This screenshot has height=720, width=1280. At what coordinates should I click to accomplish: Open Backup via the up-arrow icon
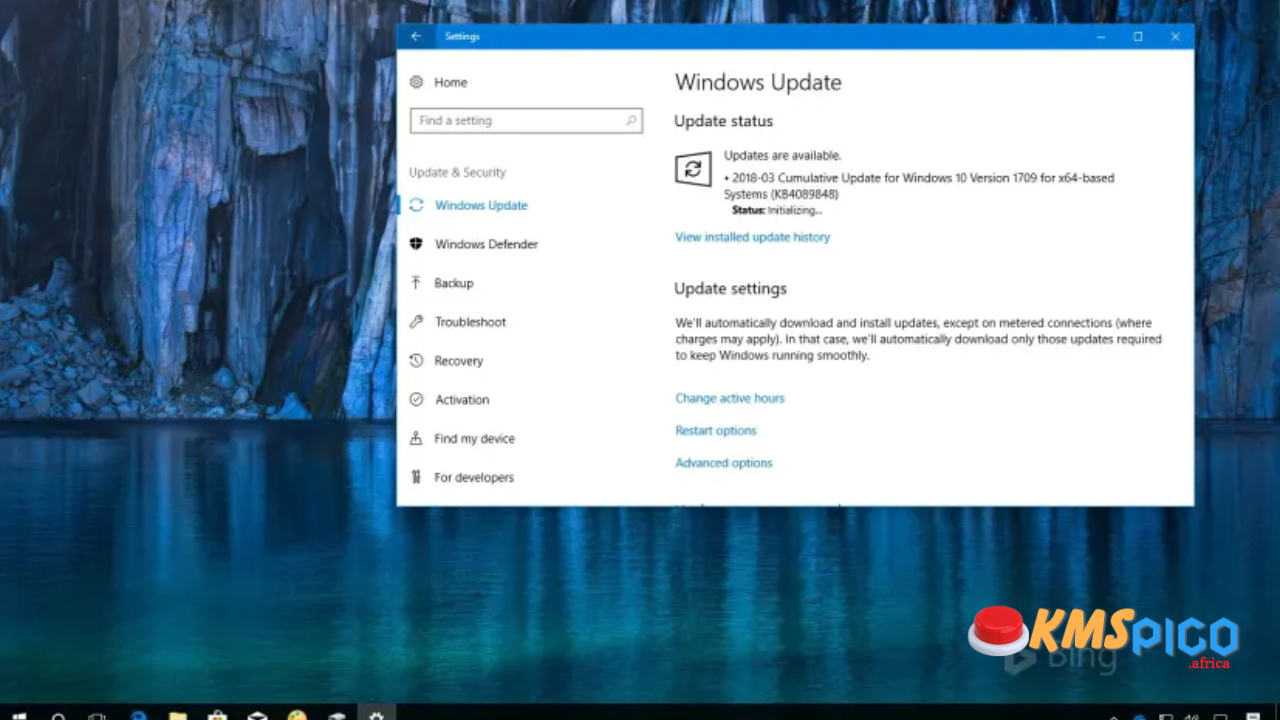[416, 283]
